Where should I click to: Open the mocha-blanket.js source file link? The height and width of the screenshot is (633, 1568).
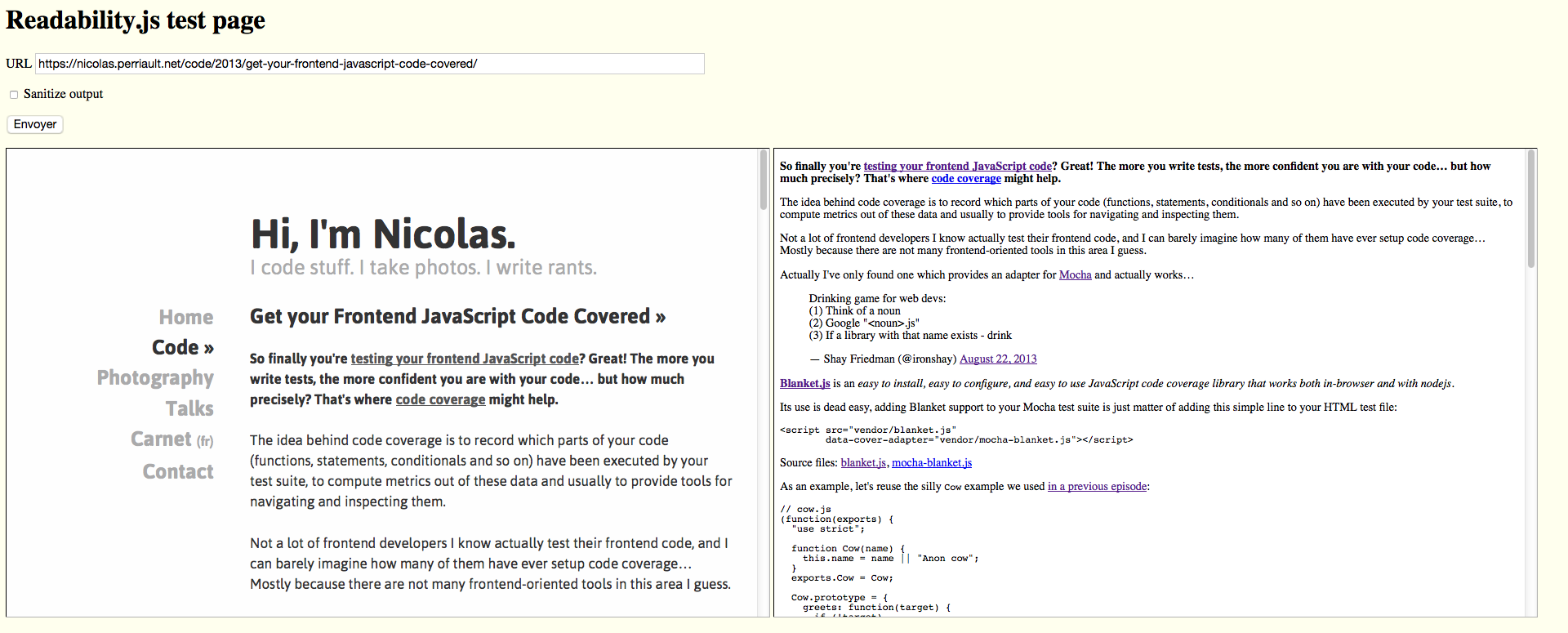point(932,463)
